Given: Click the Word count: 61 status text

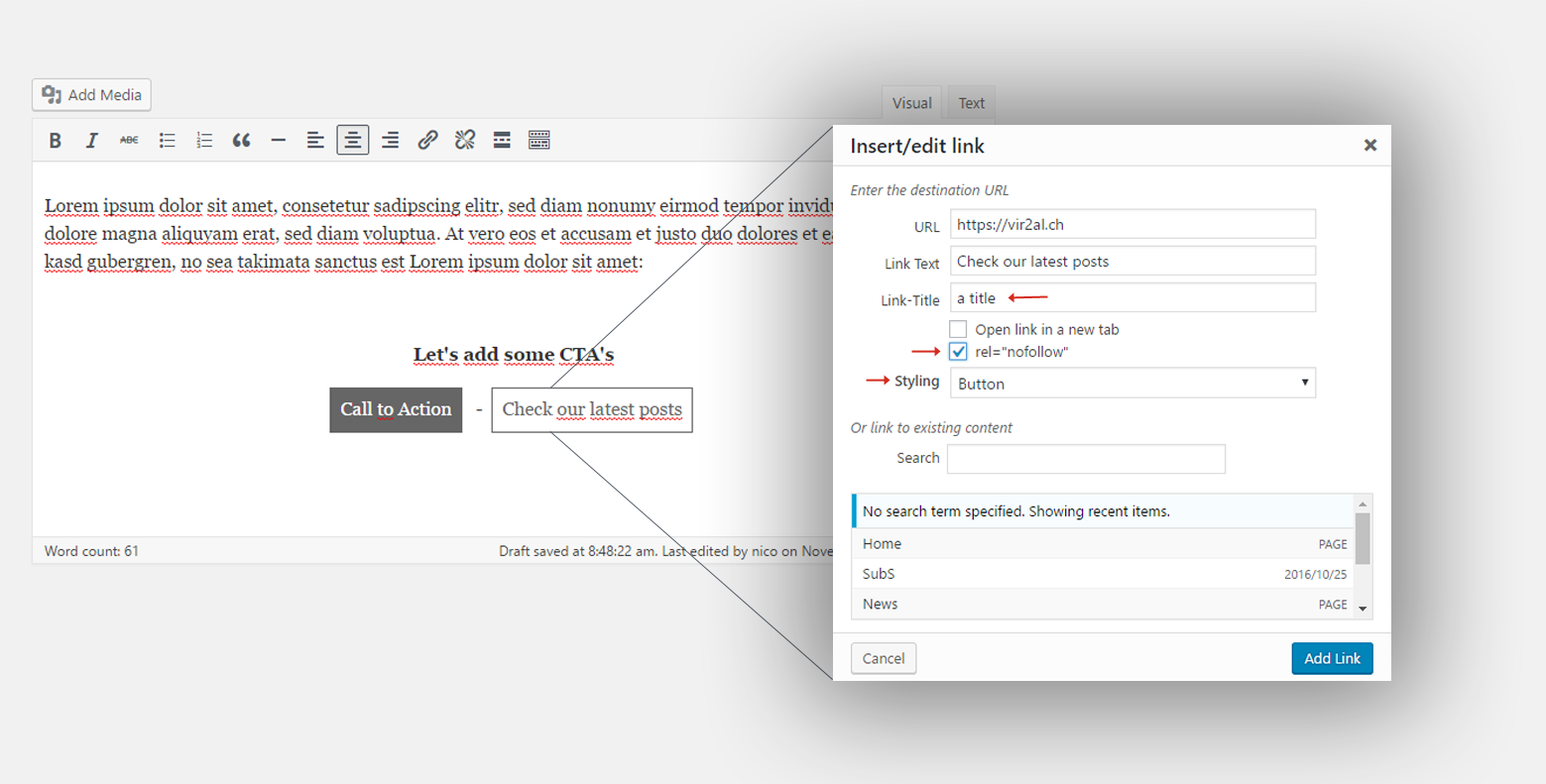Looking at the screenshot, I should click(x=91, y=551).
